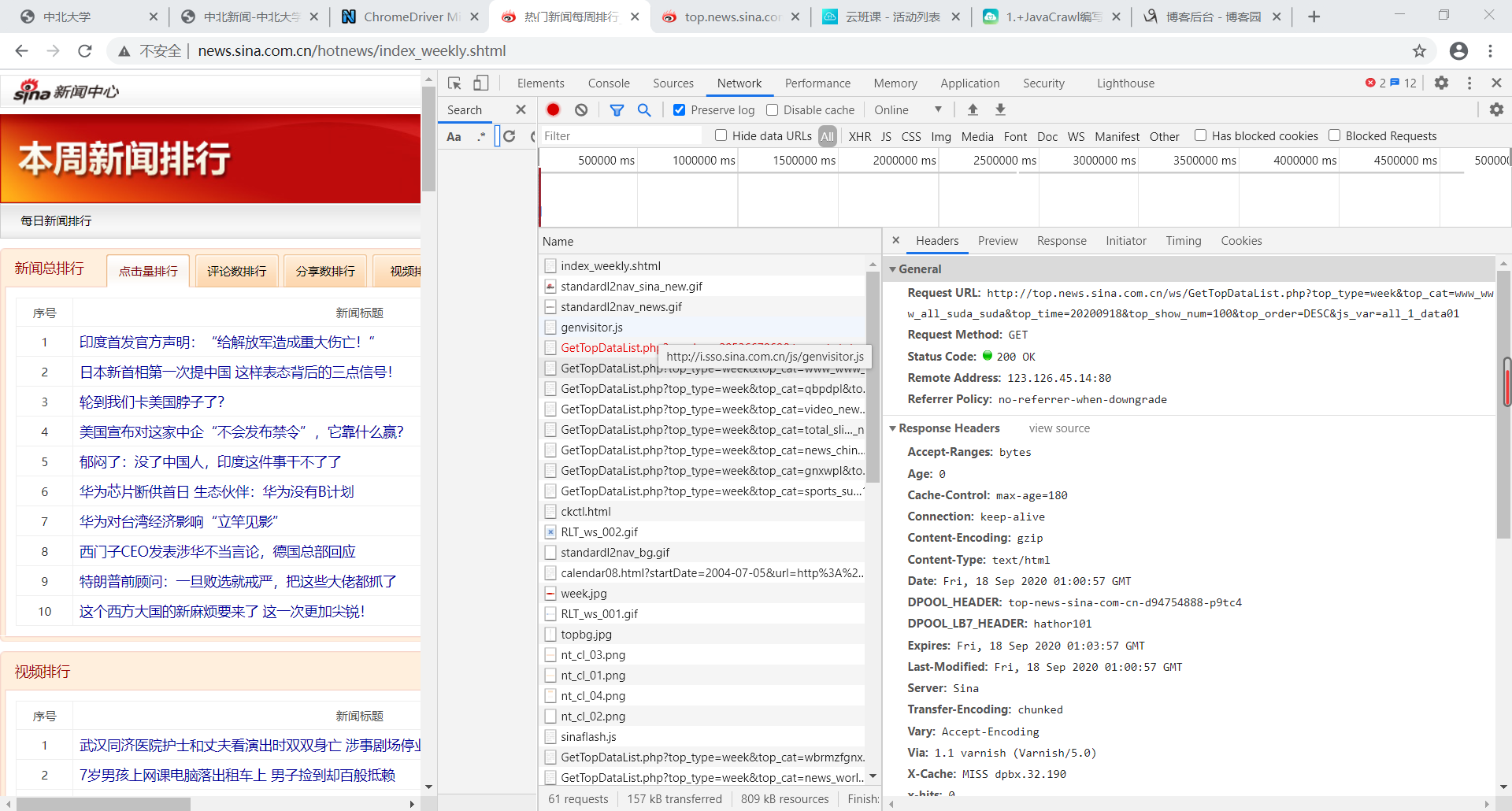Viewport: 1512px width, 811px height.
Task: Collapse the Response Headers section
Action: (x=893, y=428)
